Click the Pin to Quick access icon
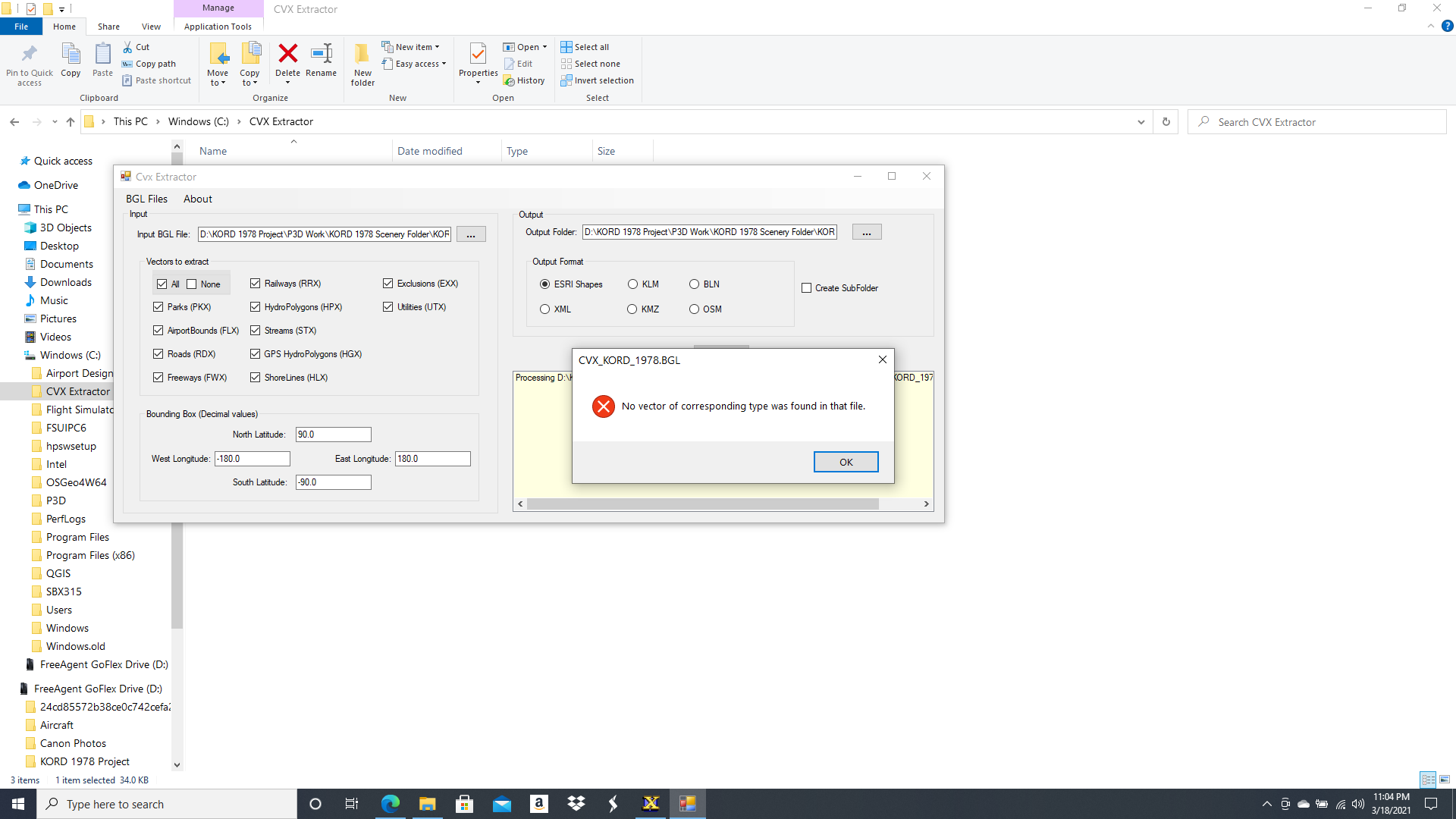The image size is (1456, 819). click(x=30, y=55)
